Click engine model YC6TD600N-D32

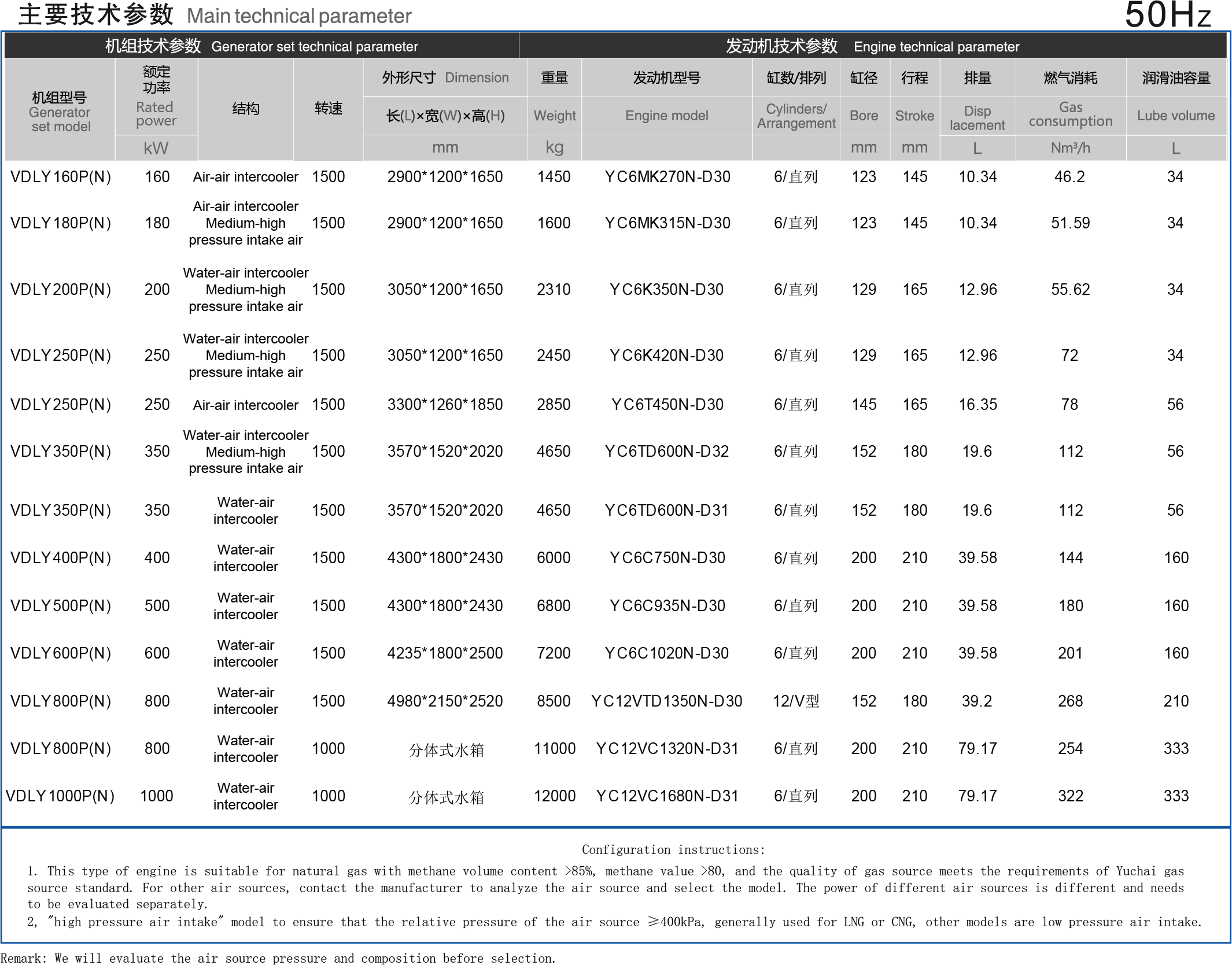coord(667,452)
